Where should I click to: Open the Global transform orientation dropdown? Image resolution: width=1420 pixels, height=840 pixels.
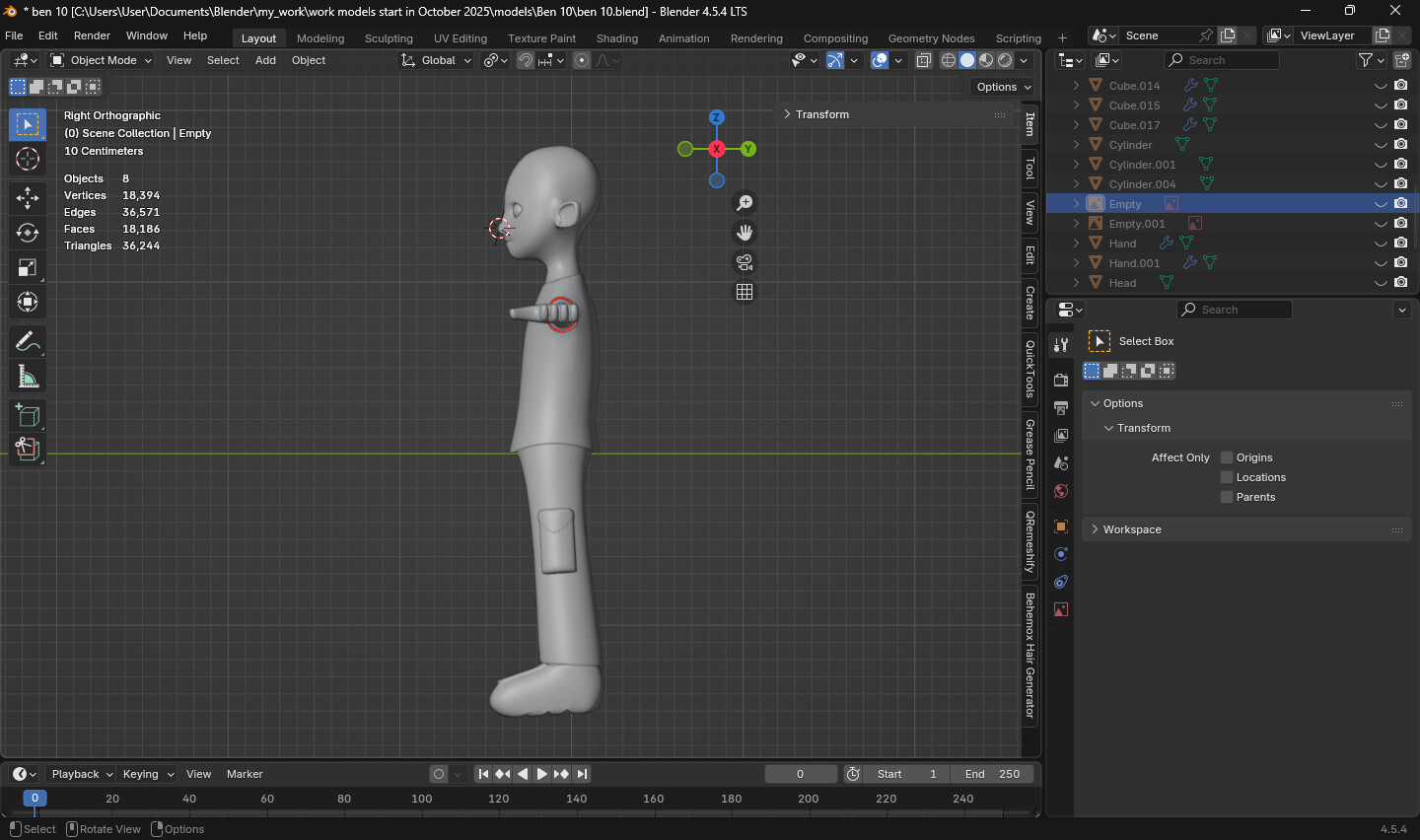coord(437,60)
